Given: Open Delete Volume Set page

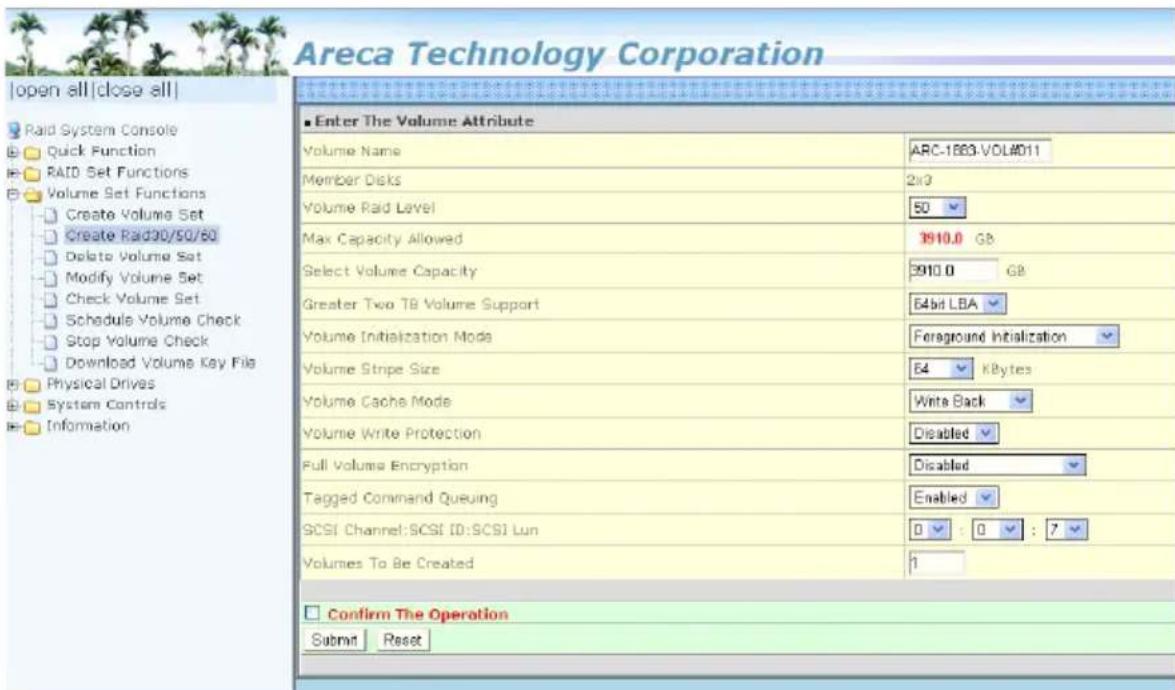Looking at the screenshot, I should click(133, 257).
